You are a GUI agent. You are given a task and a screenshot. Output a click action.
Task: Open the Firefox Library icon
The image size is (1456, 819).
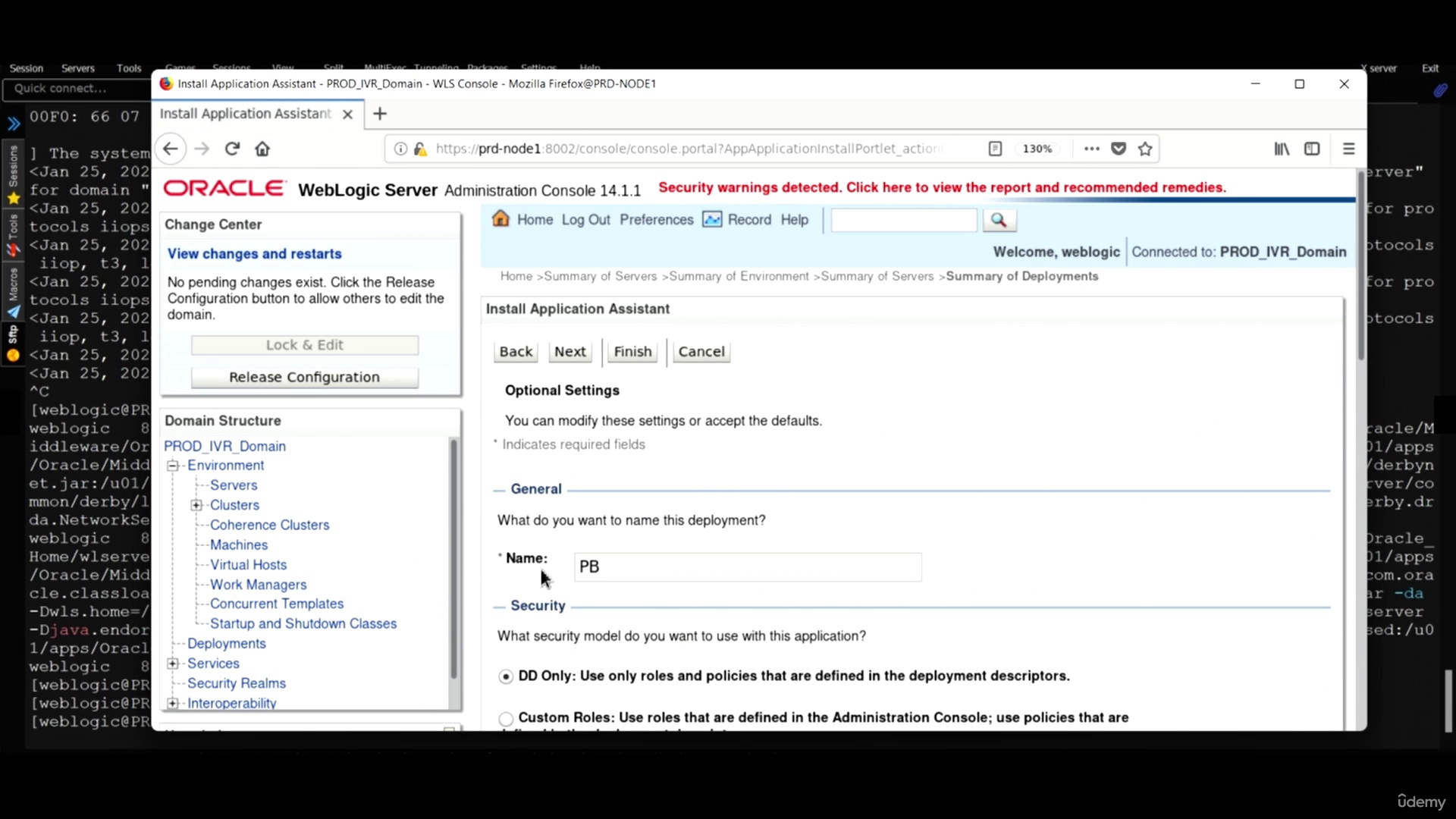click(x=1282, y=149)
